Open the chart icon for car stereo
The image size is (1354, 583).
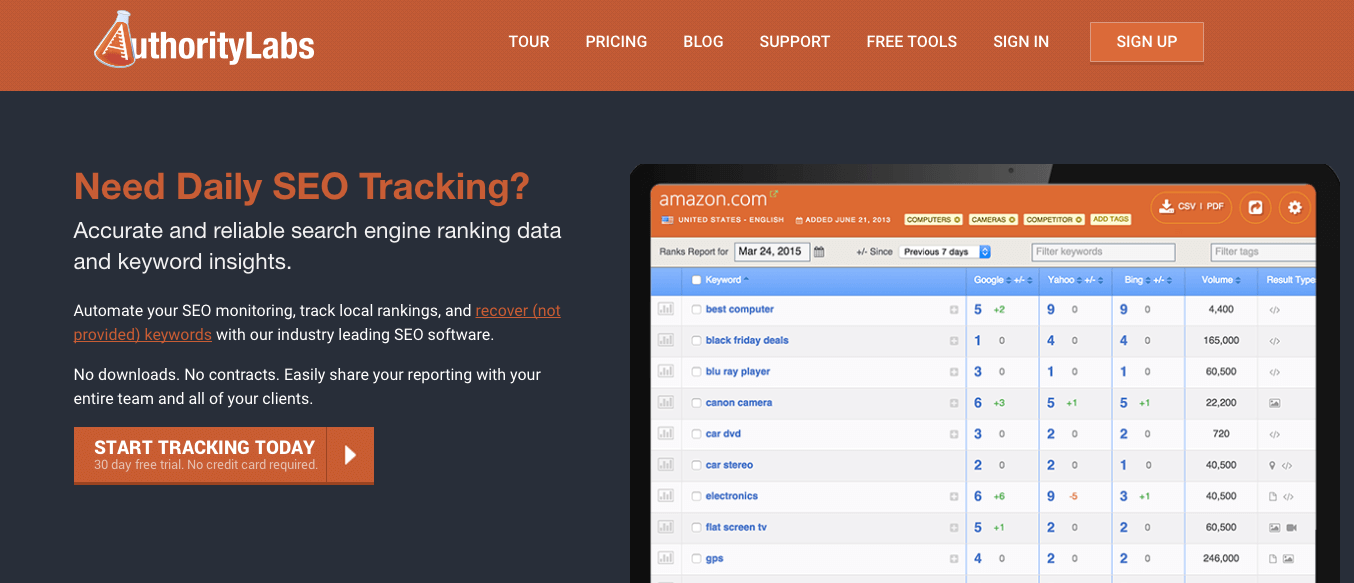665,465
